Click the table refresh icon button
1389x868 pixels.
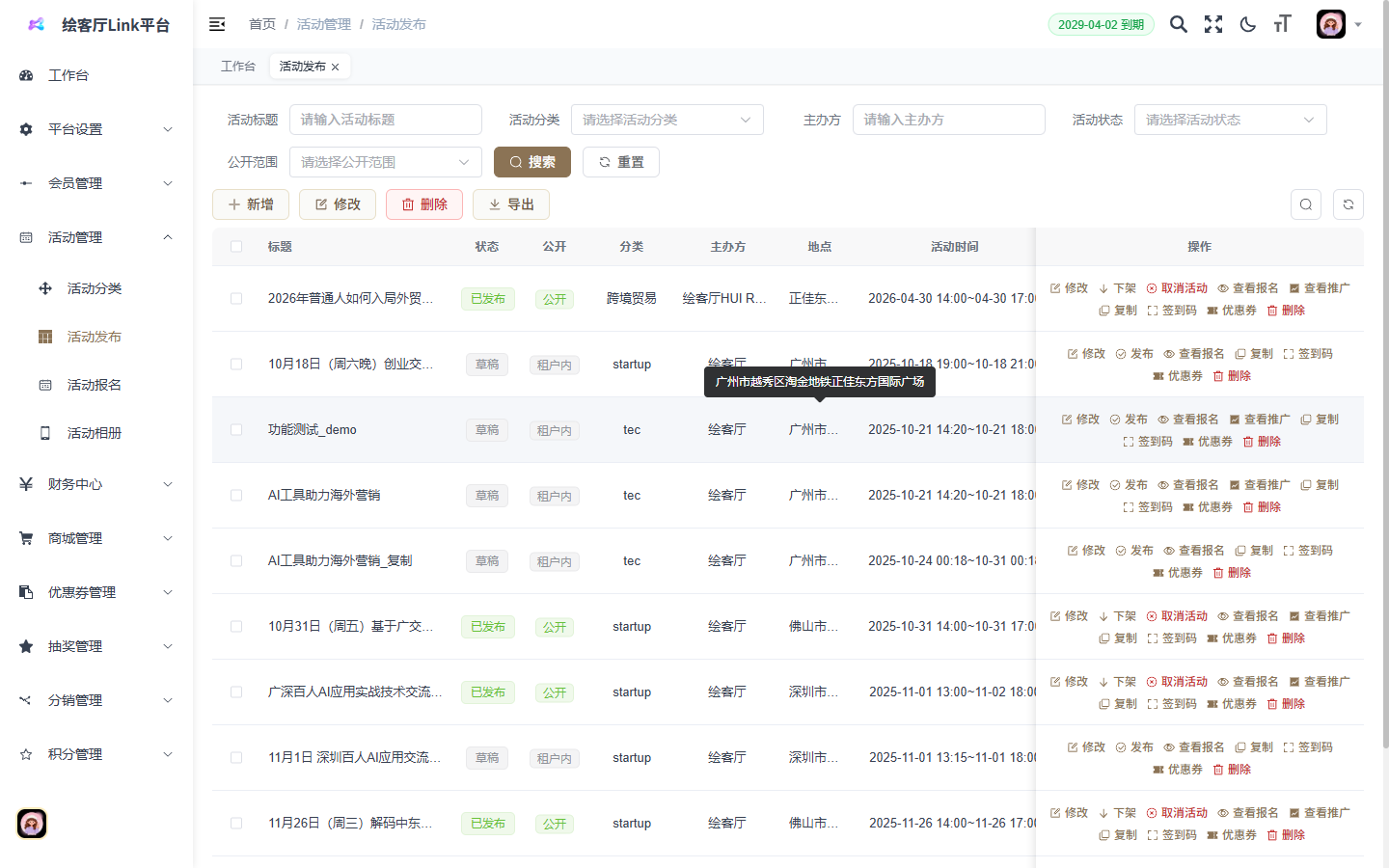1348,204
